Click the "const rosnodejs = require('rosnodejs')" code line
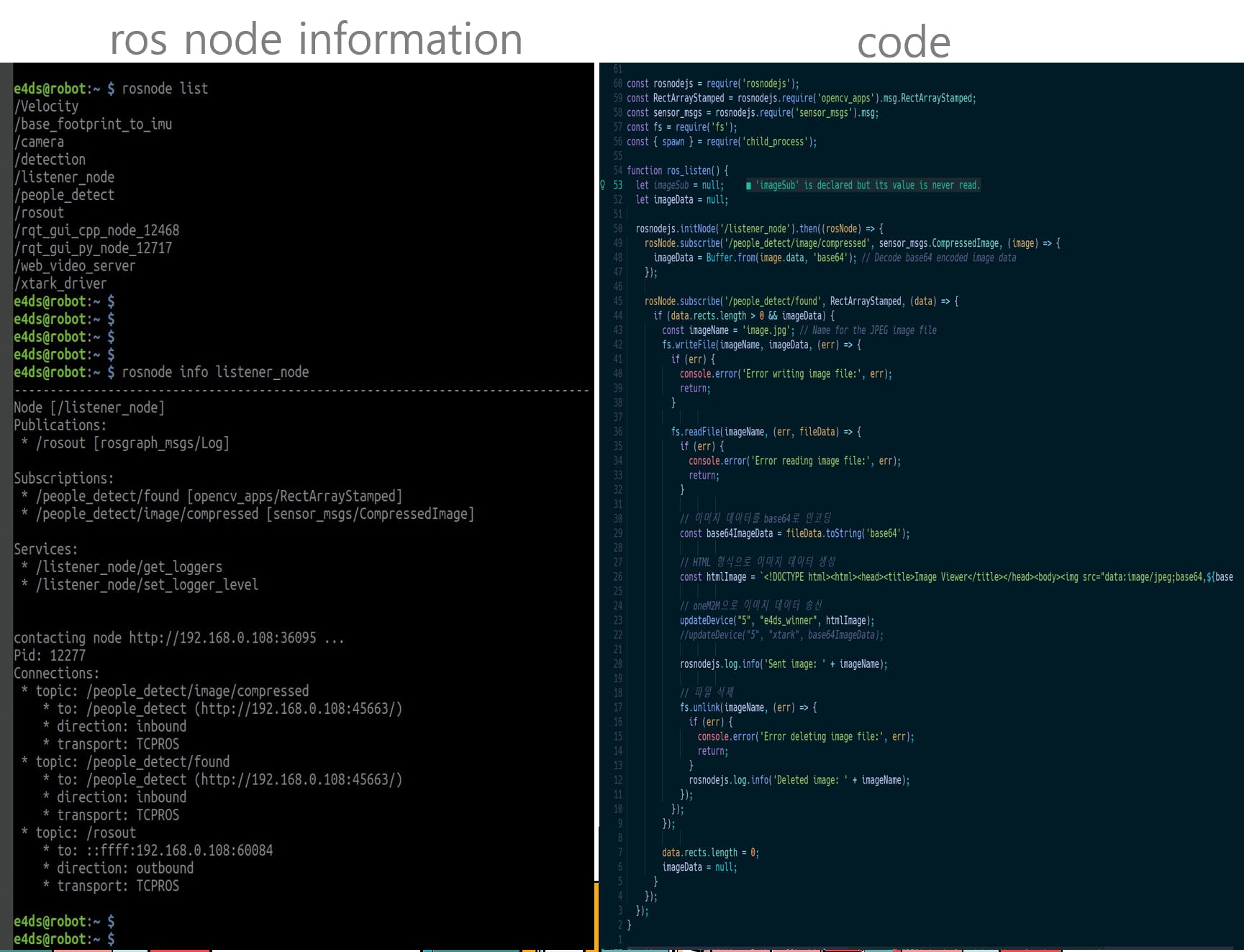The image size is (1244, 952). pos(712,83)
